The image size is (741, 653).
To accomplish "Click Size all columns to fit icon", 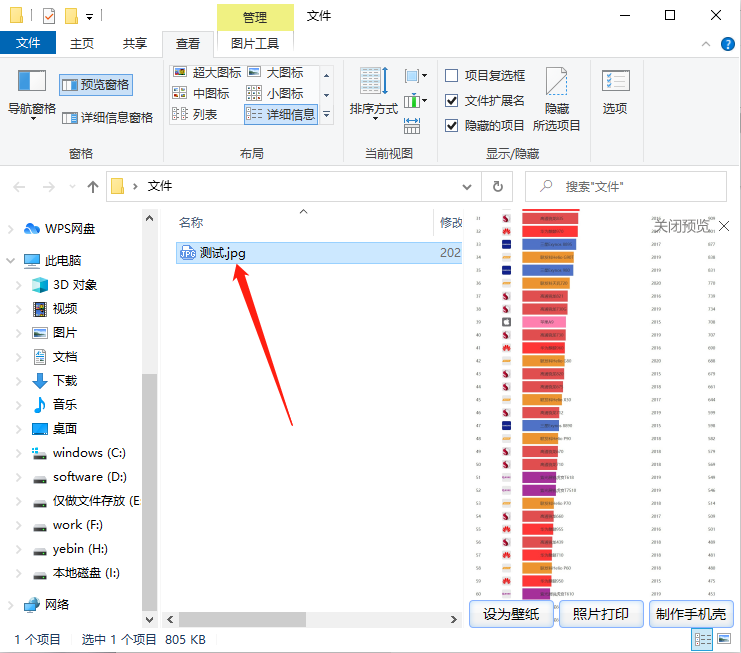I will (412, 126).
